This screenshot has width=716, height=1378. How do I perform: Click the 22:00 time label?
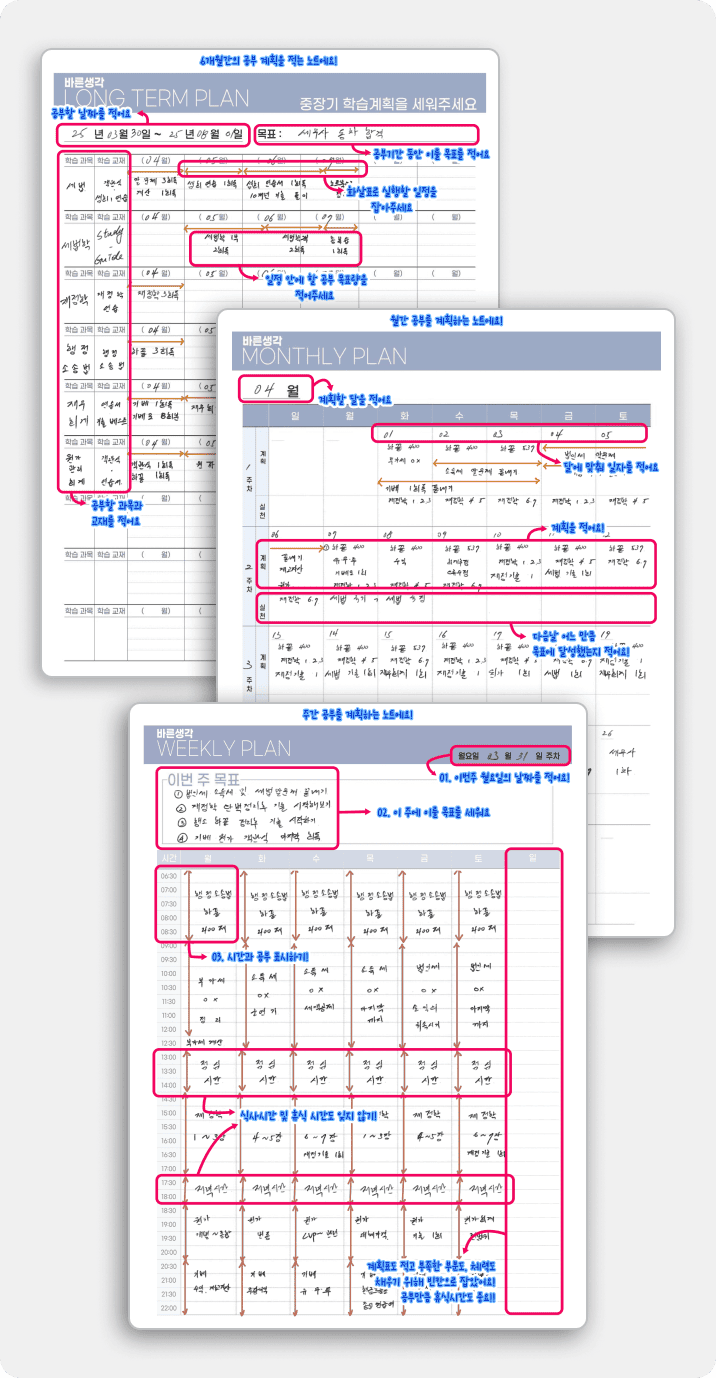pos(168,1308)
